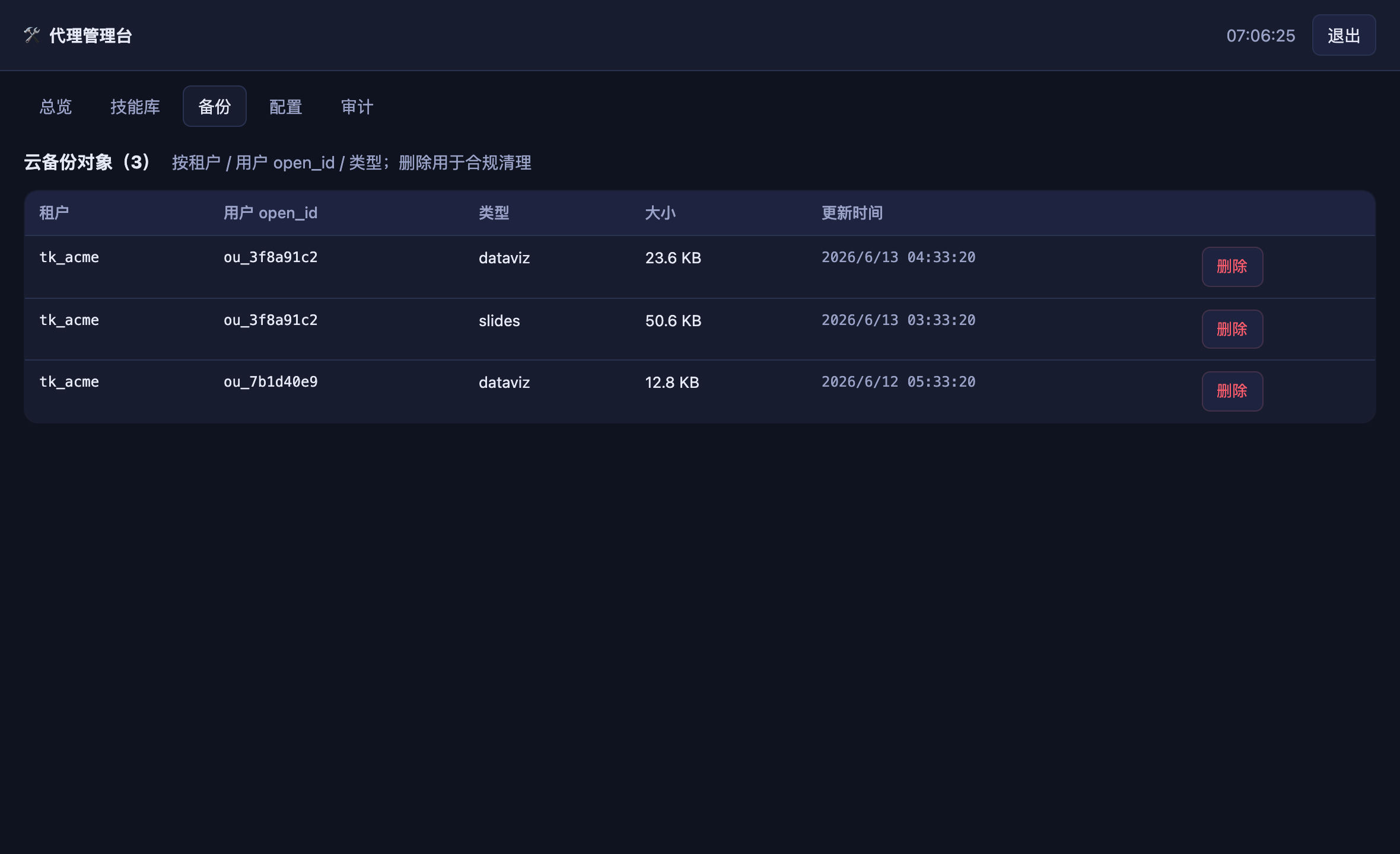Image resolution: width=1400 pixels, height=854 pixels.
Task: Click timestamp 2026/6/13 03:33:20
Action: click(898, 320)
